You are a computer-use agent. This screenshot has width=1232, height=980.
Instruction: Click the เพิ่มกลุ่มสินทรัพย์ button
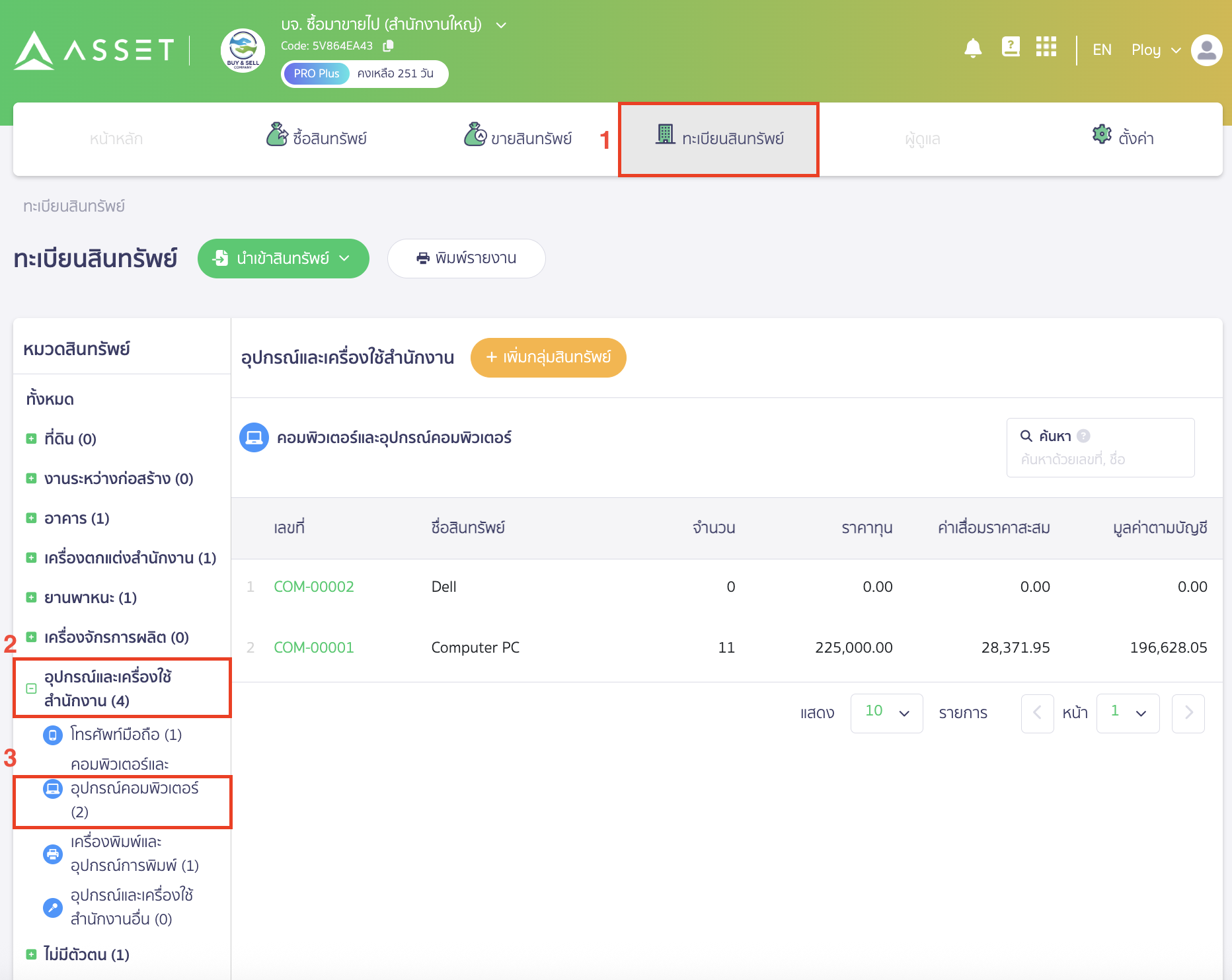[x=548, y=357]
